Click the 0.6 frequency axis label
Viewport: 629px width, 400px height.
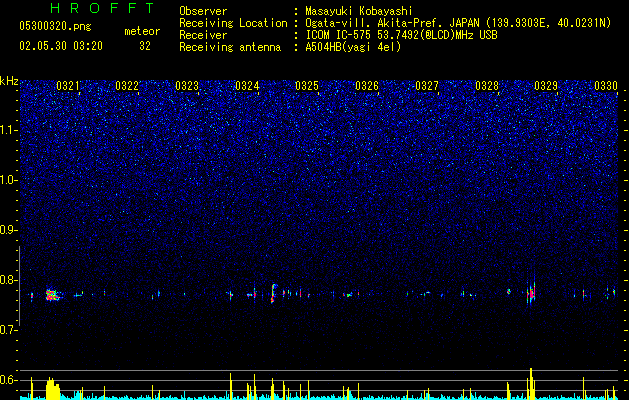[x=9, y=380]
